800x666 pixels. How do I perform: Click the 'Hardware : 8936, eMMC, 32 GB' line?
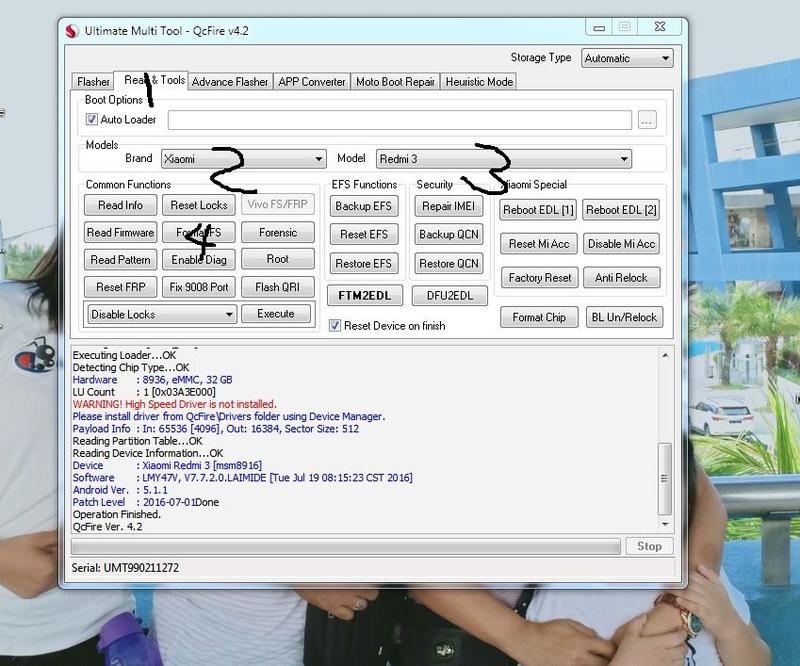[x=153, y=380]
